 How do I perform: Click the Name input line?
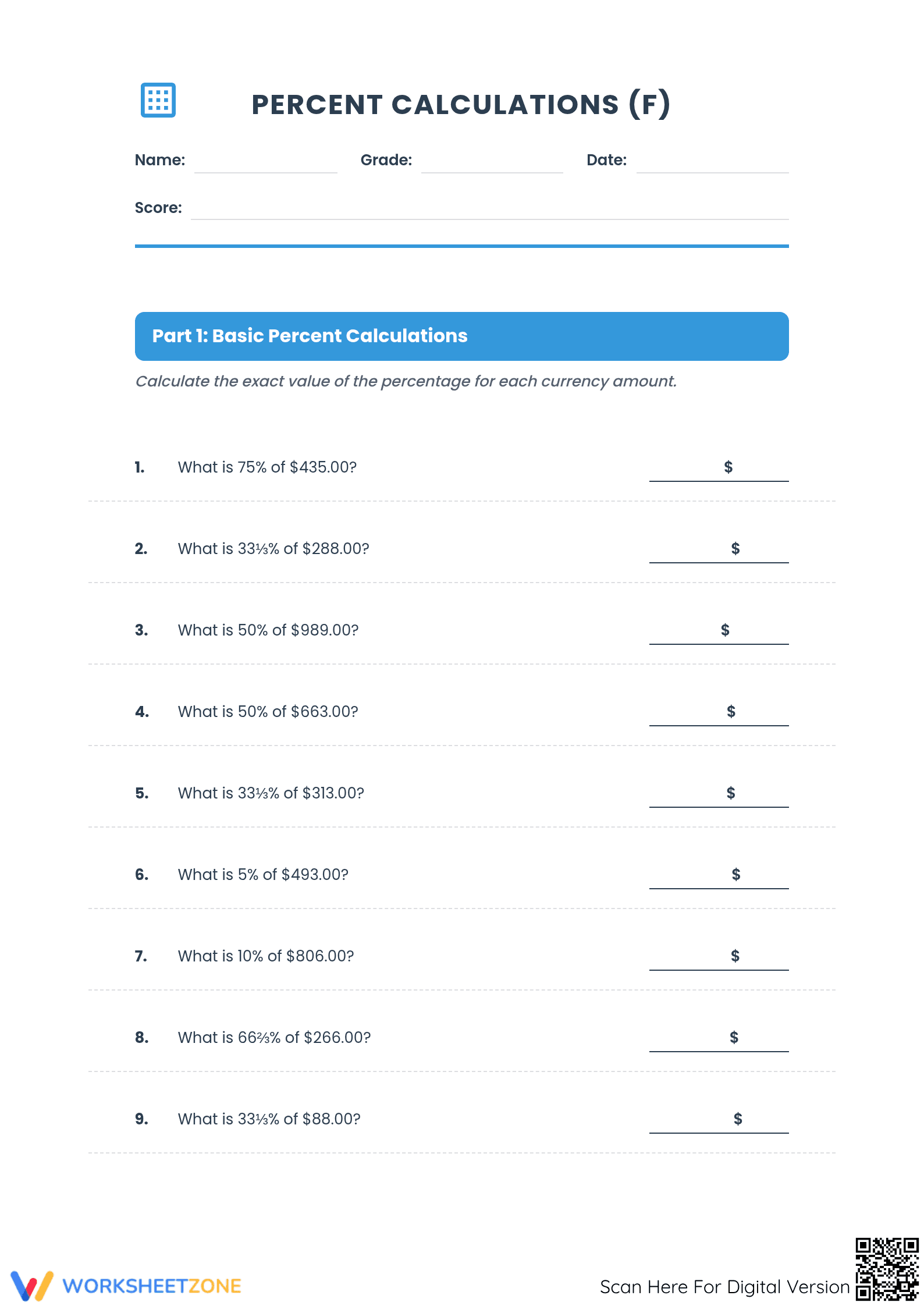click(x=266, y=163)
